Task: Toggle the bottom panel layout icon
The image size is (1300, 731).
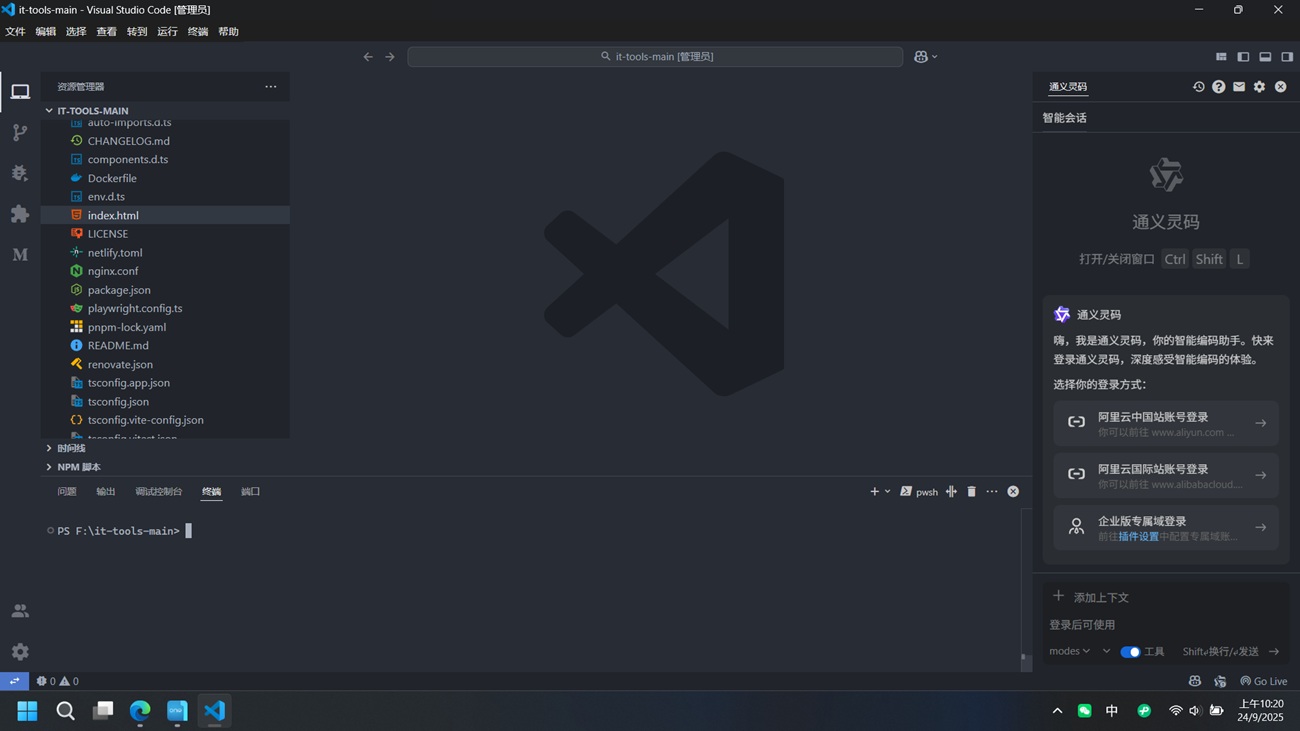Action: pyautogui.click(x=1265, y=57)
